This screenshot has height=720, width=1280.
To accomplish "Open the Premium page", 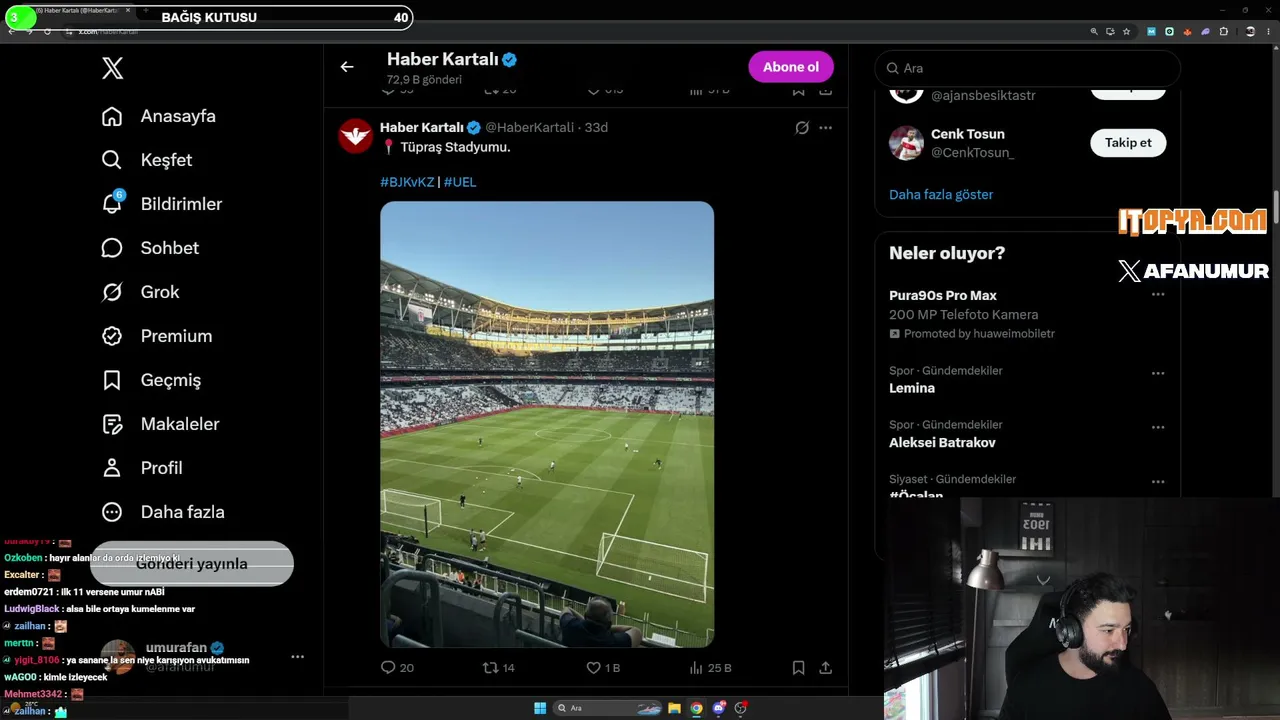I will pos(157,336).
